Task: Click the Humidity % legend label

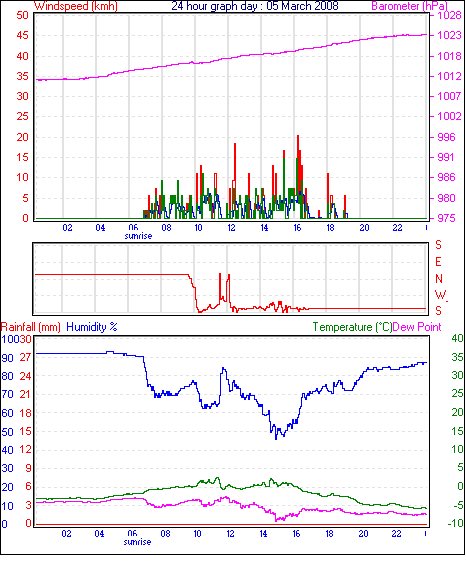Action: 92,327
